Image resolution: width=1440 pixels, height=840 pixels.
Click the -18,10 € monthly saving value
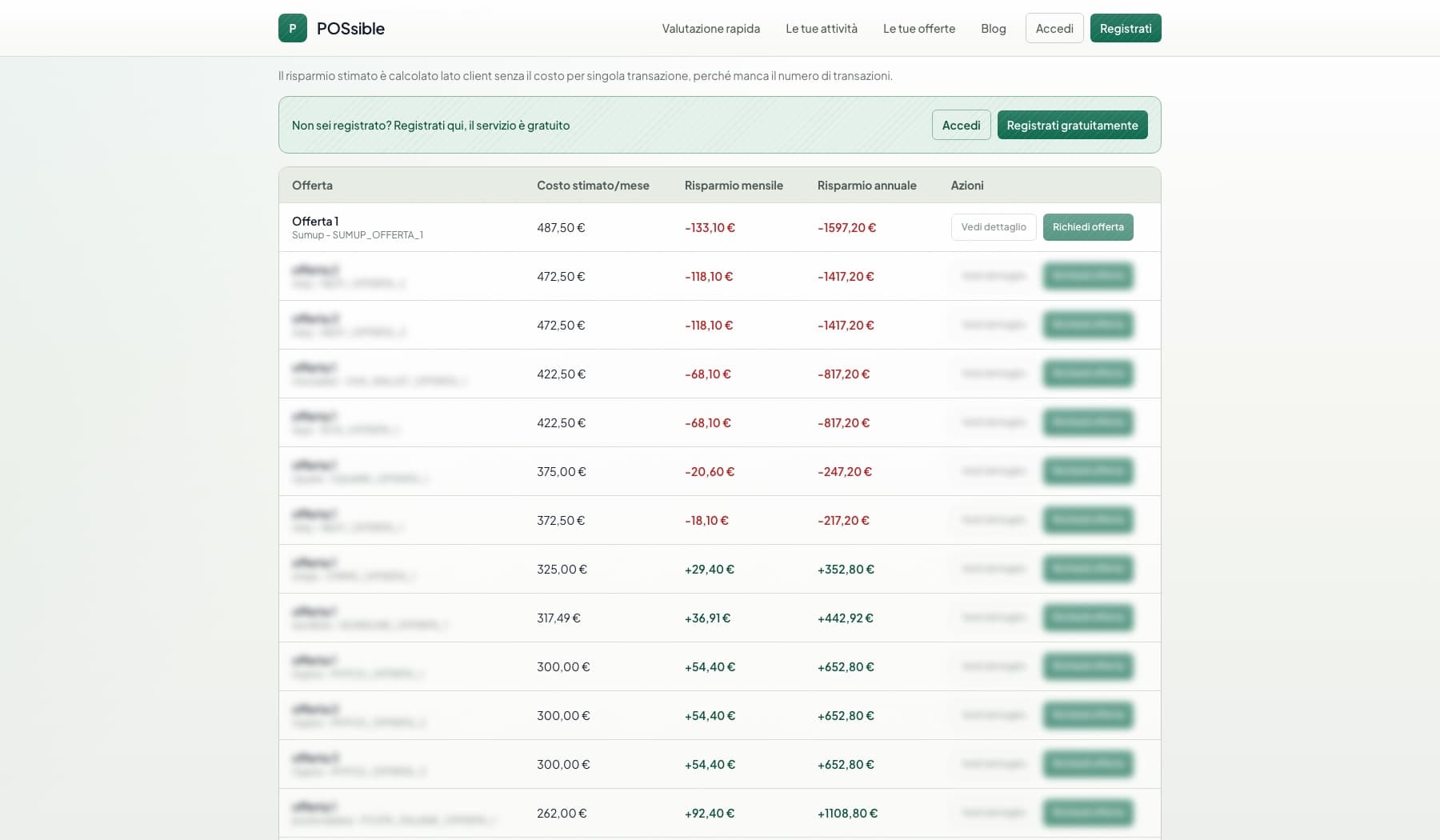coord(706,521)
